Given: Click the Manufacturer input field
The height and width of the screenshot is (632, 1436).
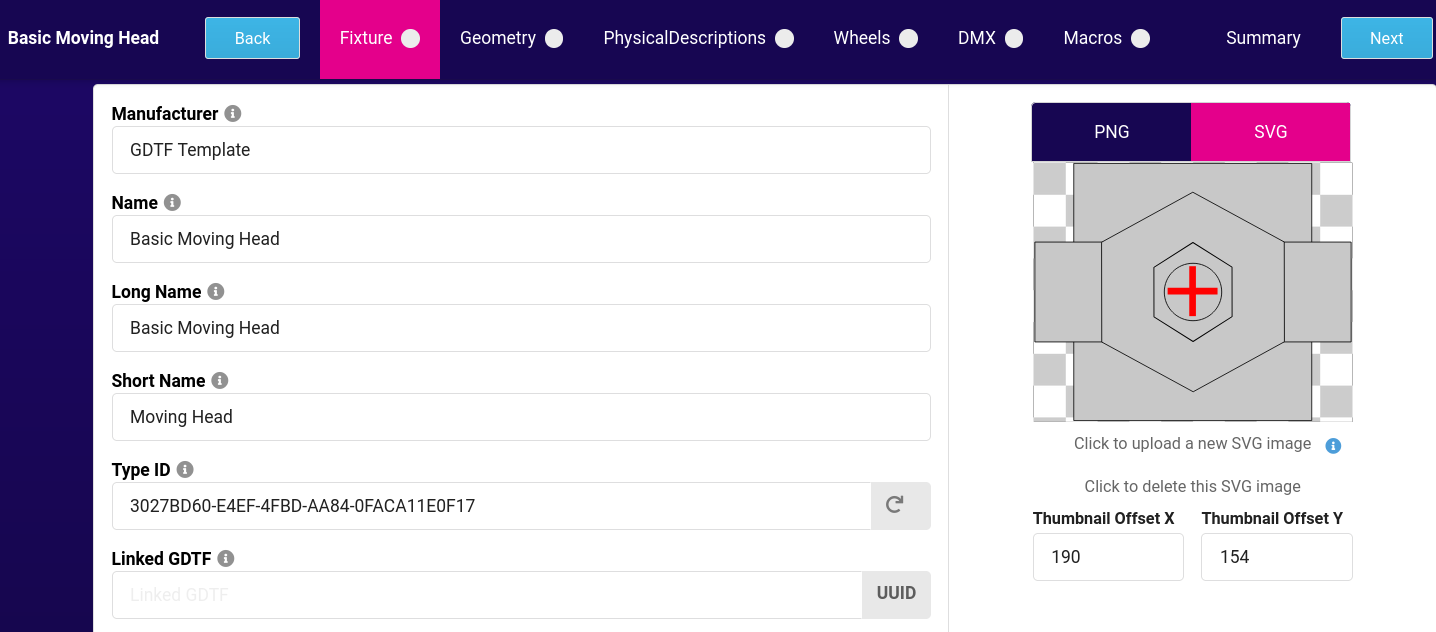Looking at the screenshot, I should [521, 150].
